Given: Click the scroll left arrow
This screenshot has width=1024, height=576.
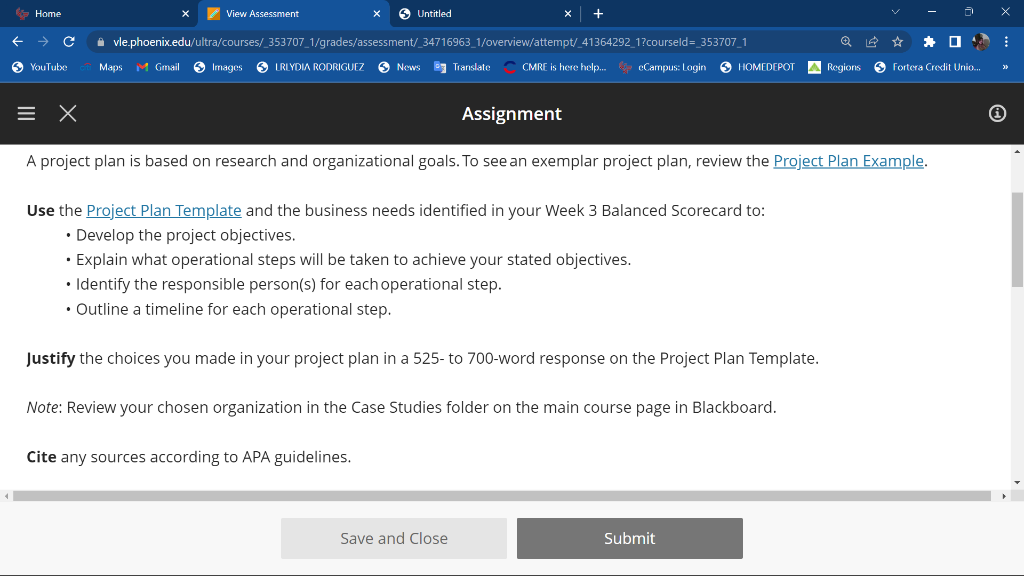Looking at the screenshot, I should coord(7,496).
